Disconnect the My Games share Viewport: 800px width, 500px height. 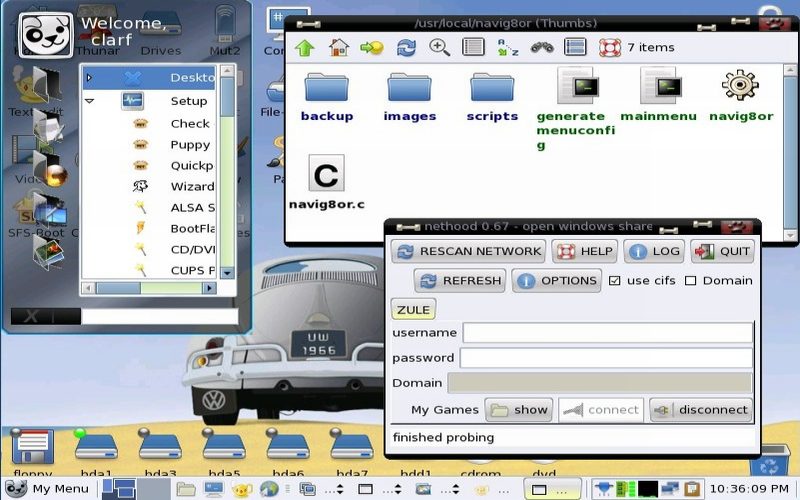(701, 410)
